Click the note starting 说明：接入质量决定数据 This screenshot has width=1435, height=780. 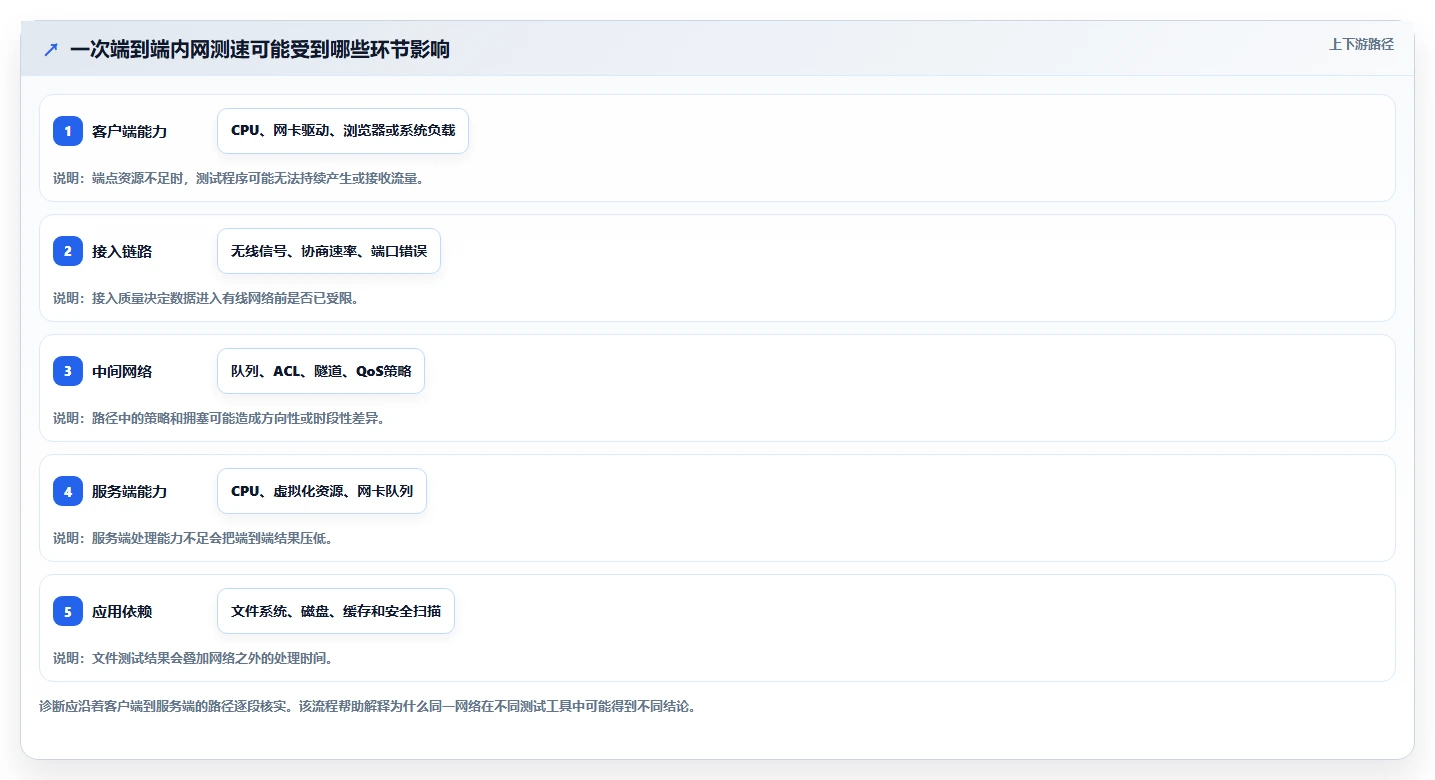pyautogui.click(x=206, y=298)
